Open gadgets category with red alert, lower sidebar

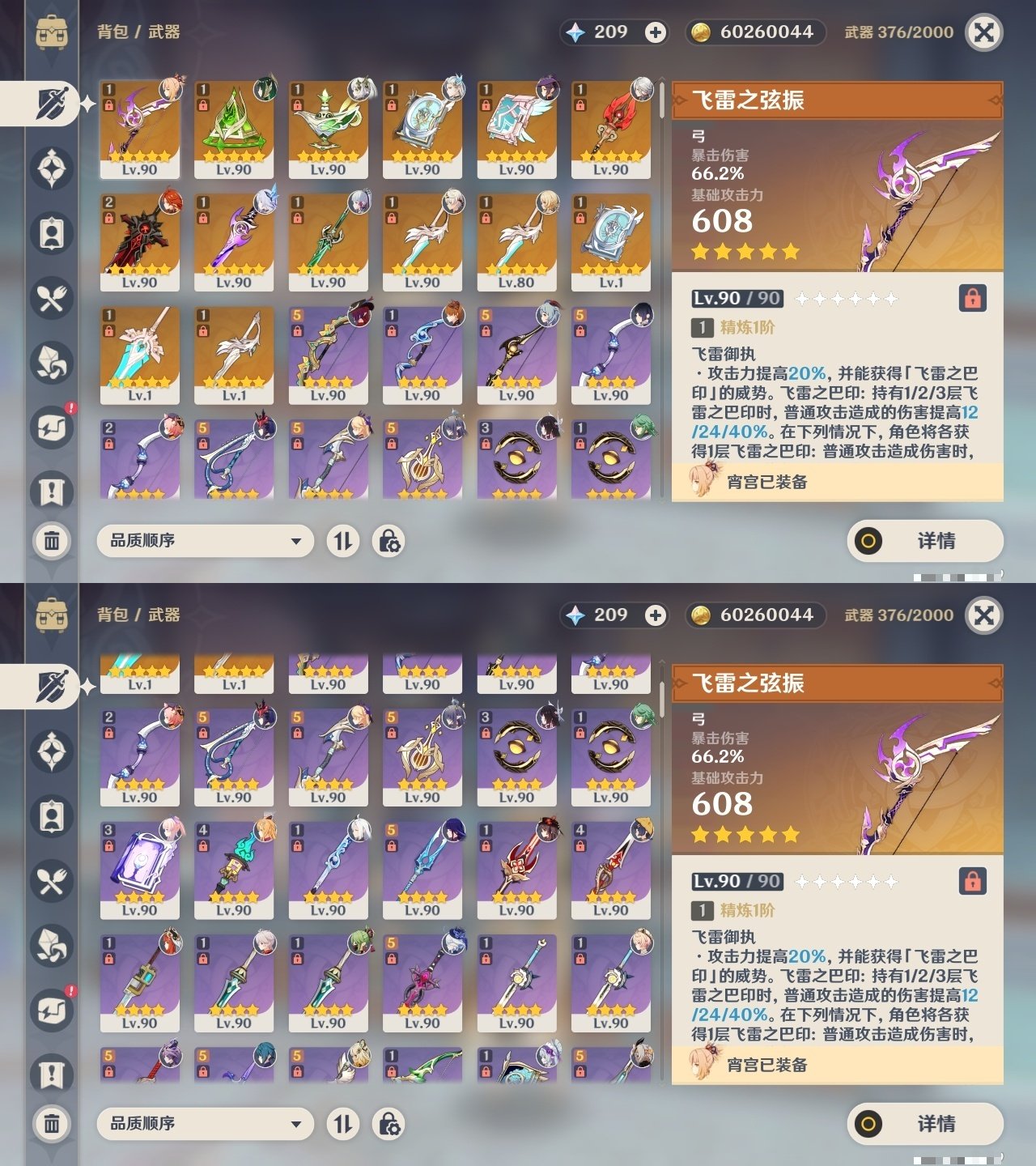click(52, 1009)
